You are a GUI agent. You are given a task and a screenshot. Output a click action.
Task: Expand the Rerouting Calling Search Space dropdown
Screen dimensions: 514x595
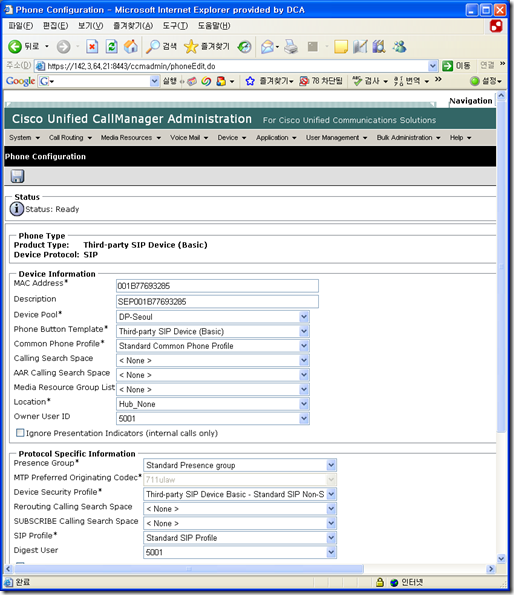click(331, 508)
